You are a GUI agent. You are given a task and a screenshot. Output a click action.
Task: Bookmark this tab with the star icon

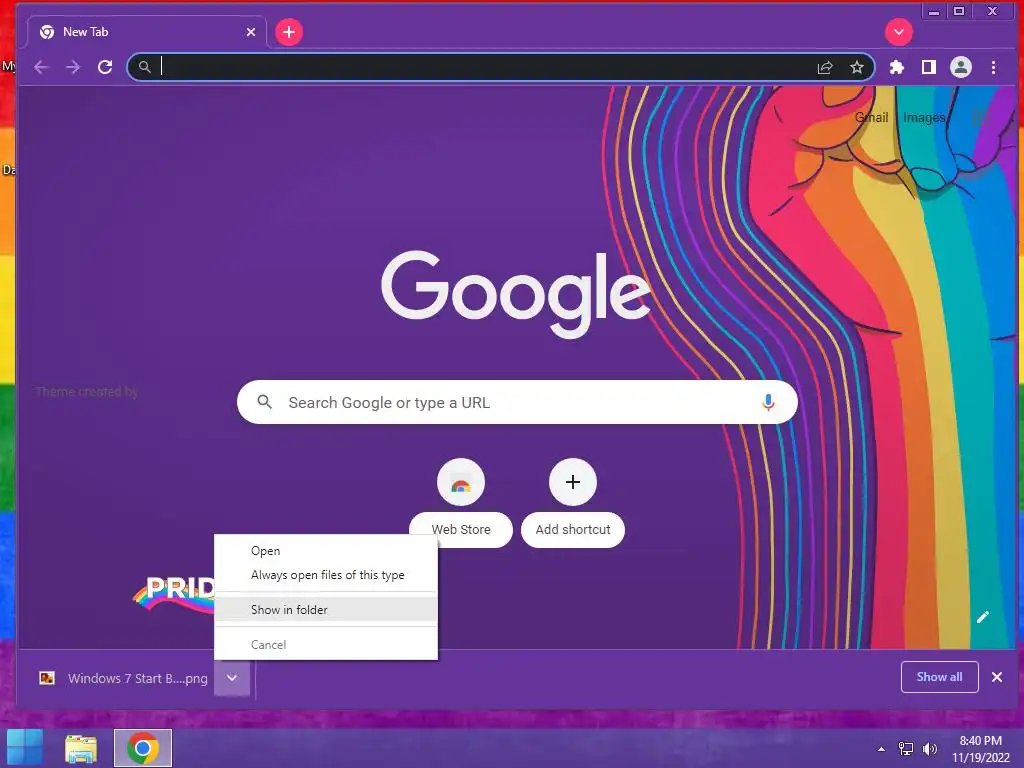[x=857, y=67]
